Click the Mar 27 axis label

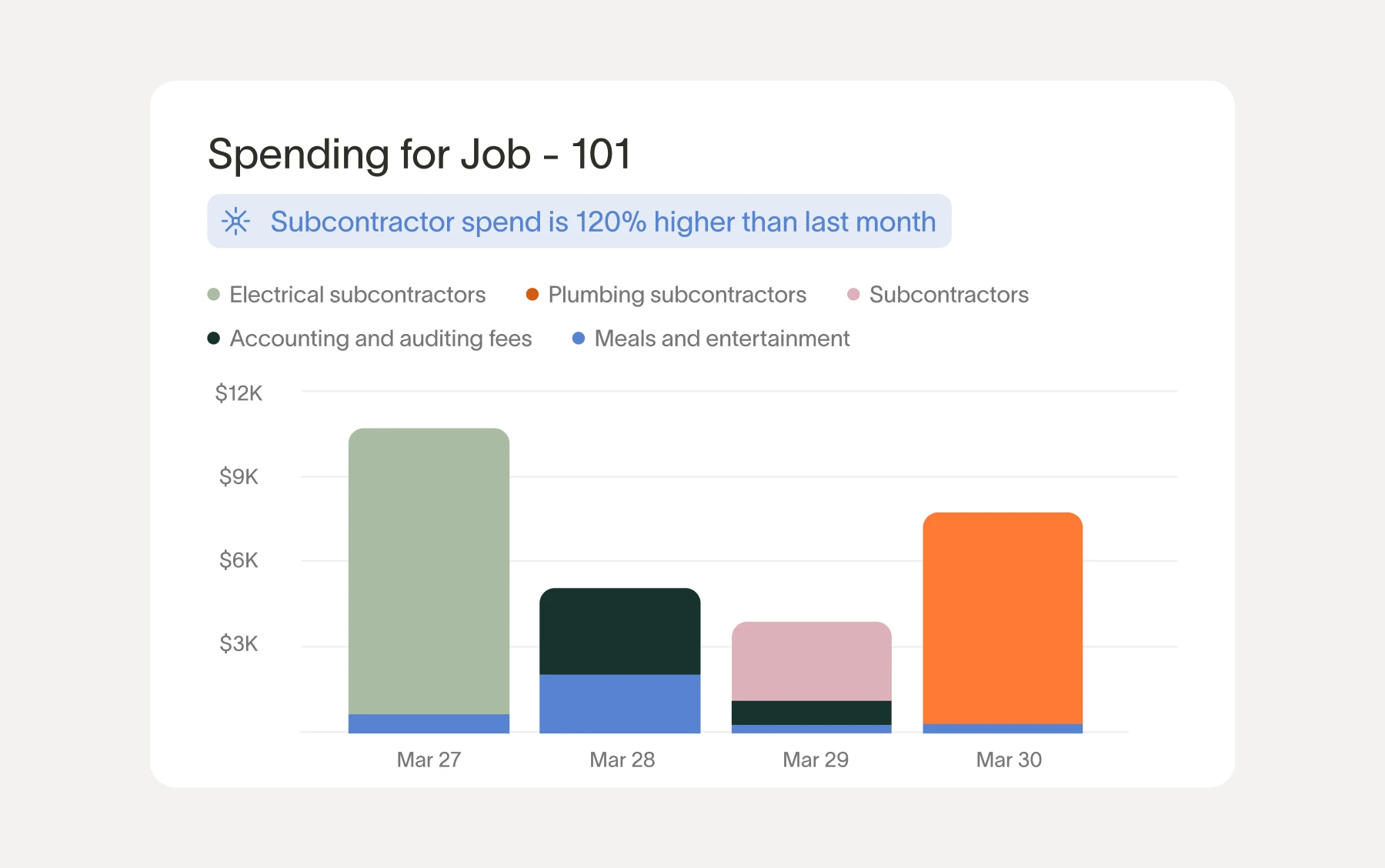(x=429, y=760)
